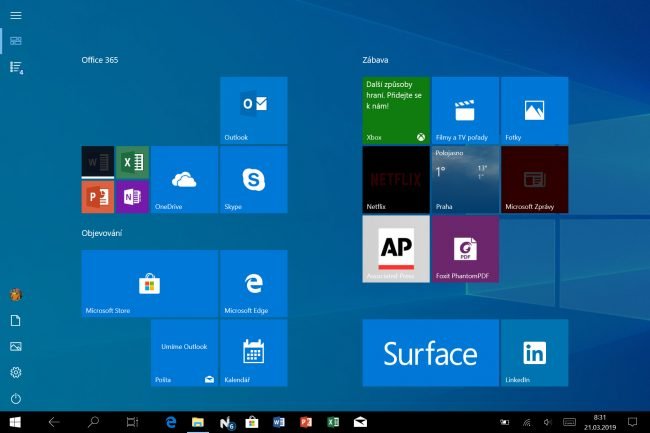The width and height of the screenshot is (650, 433).
Task: Open the Foxit PhantomPDF tile
Action: (465, 249)
